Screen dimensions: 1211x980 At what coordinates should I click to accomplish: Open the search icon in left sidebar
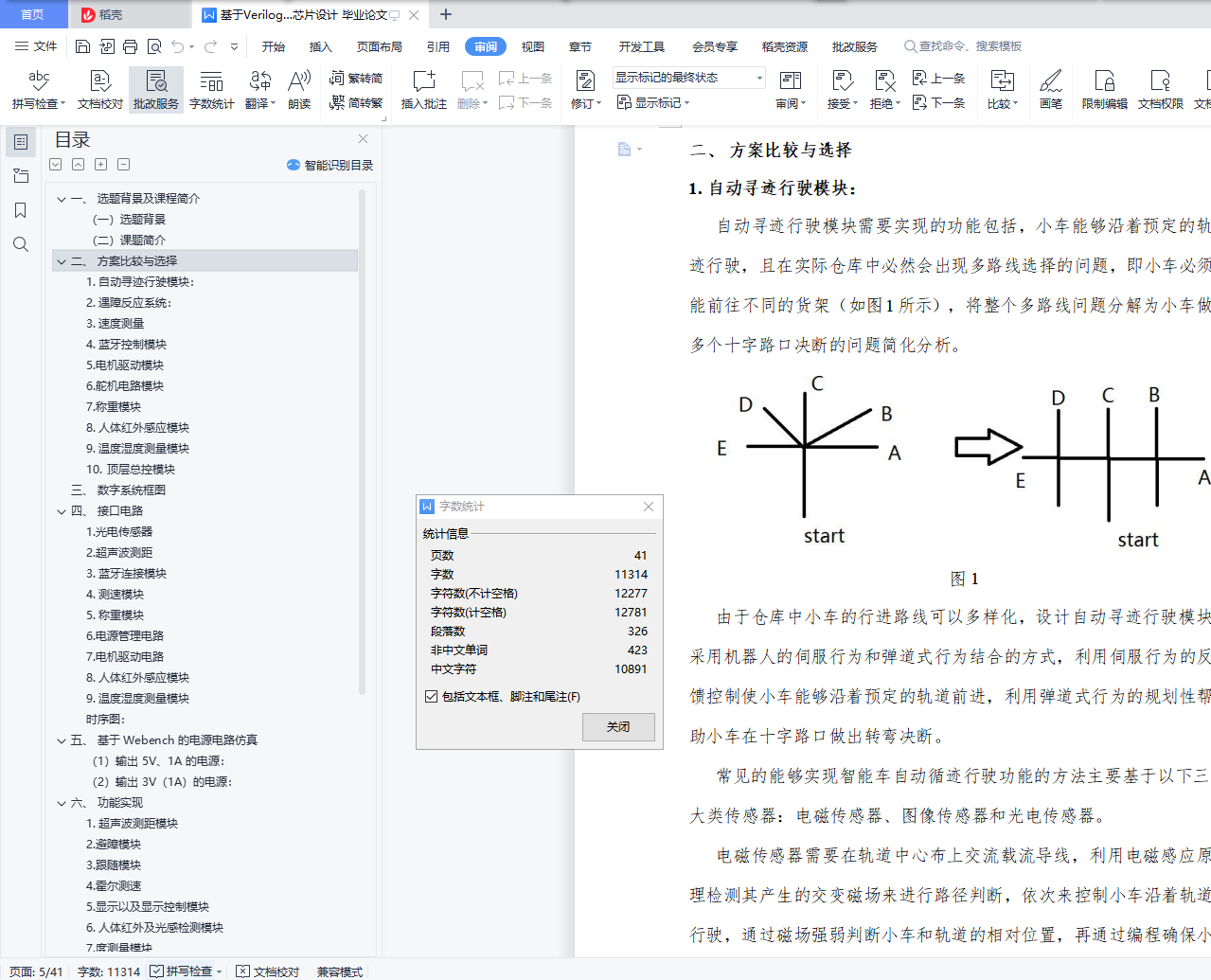pyautogui.click(x=20, y=244)
